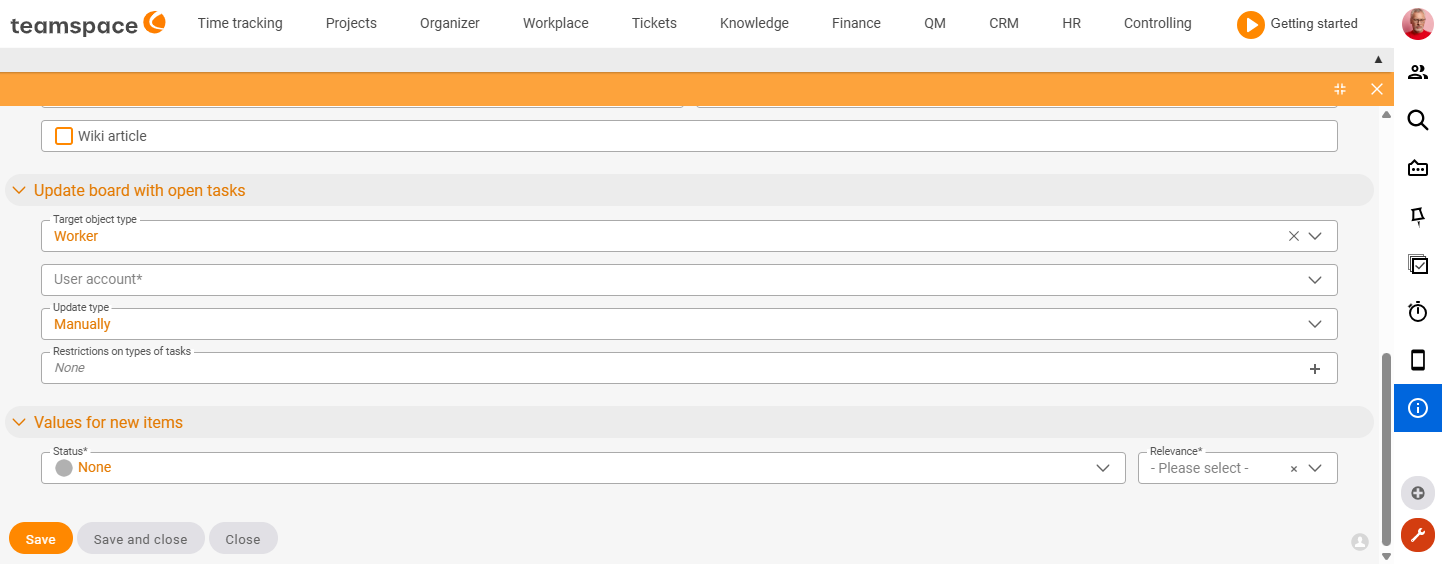The height and width of the screenshot is (564, 1442).
Task: Open the User account dropdown
Action: click(689, 280)
